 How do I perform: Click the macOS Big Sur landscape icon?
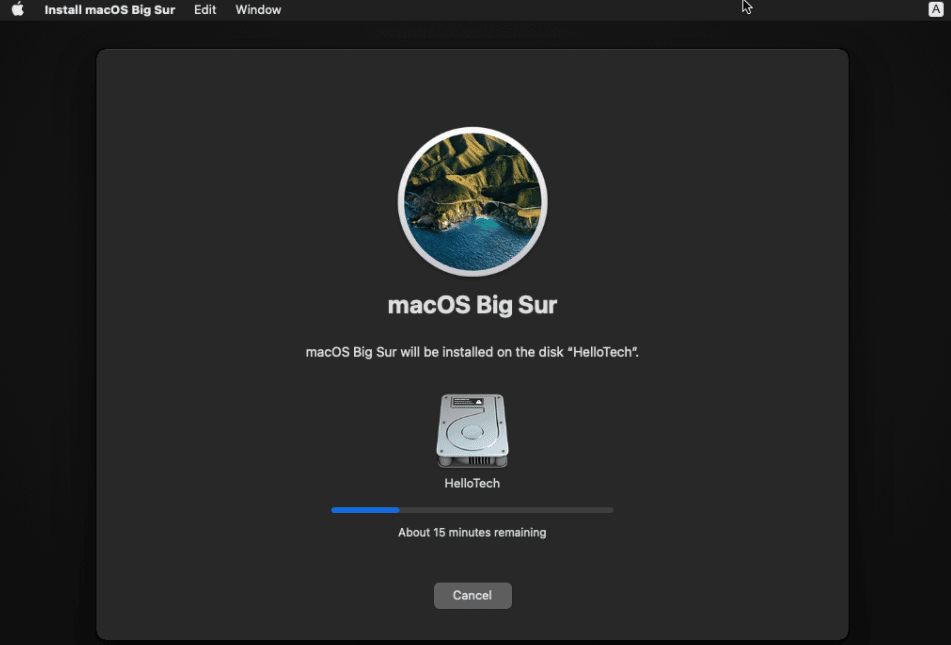(x=472, y=201)
